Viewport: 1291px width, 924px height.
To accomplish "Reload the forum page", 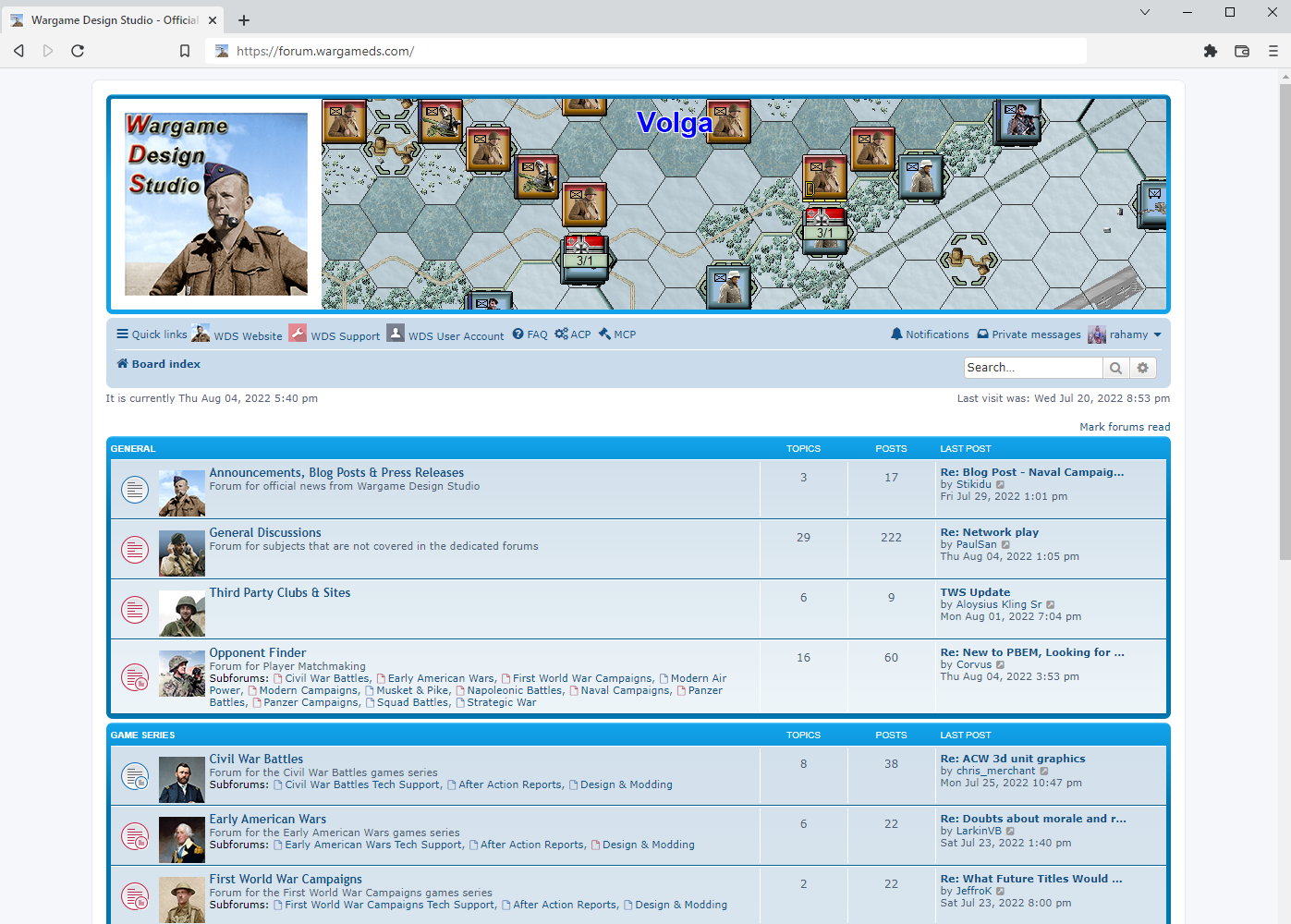I will [x=78, y=51].
